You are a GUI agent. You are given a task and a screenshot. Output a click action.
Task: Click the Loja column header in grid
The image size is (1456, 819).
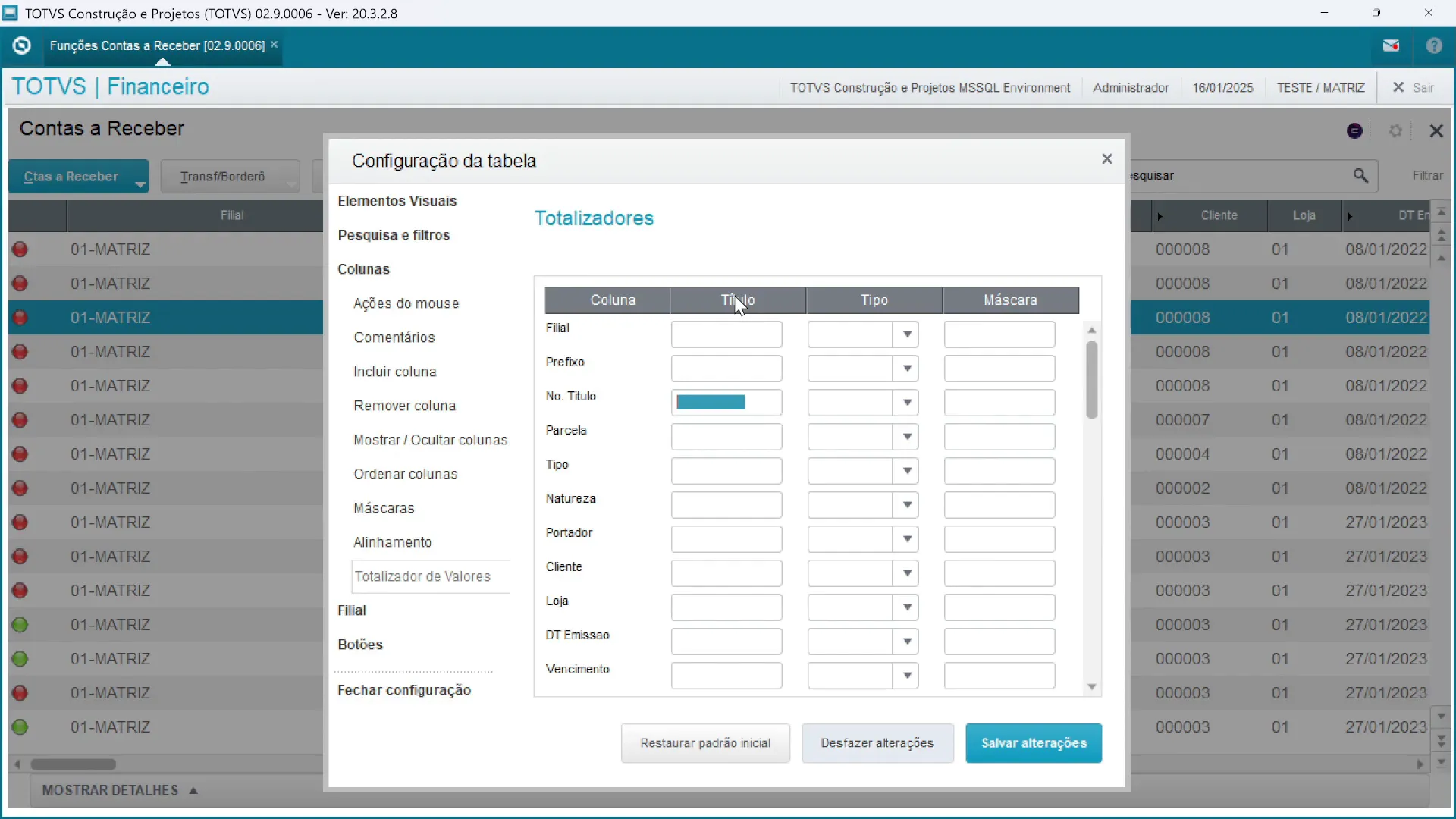1304,215
